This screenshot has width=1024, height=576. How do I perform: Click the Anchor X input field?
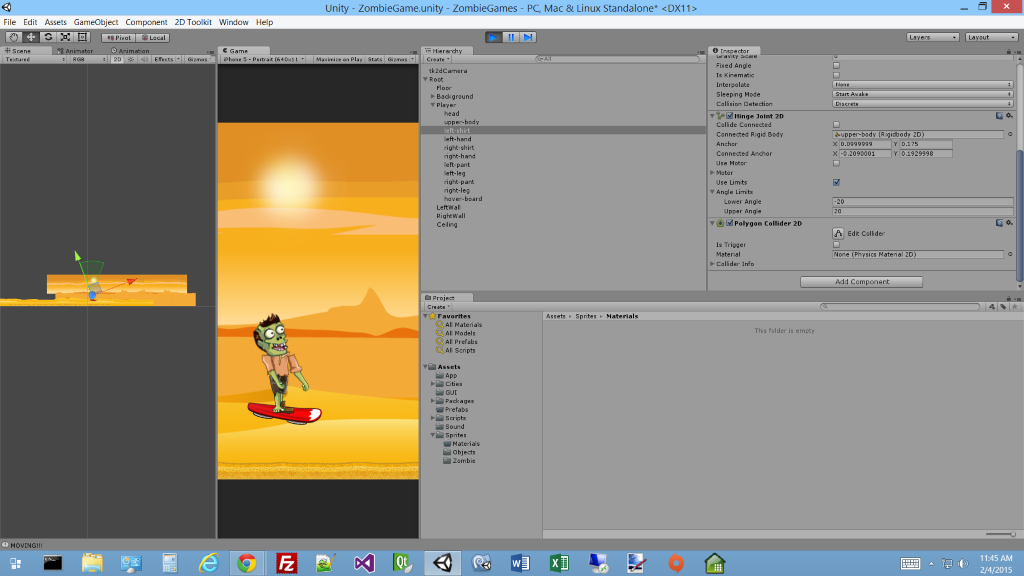pyautogui.click(x=865, y=144)
